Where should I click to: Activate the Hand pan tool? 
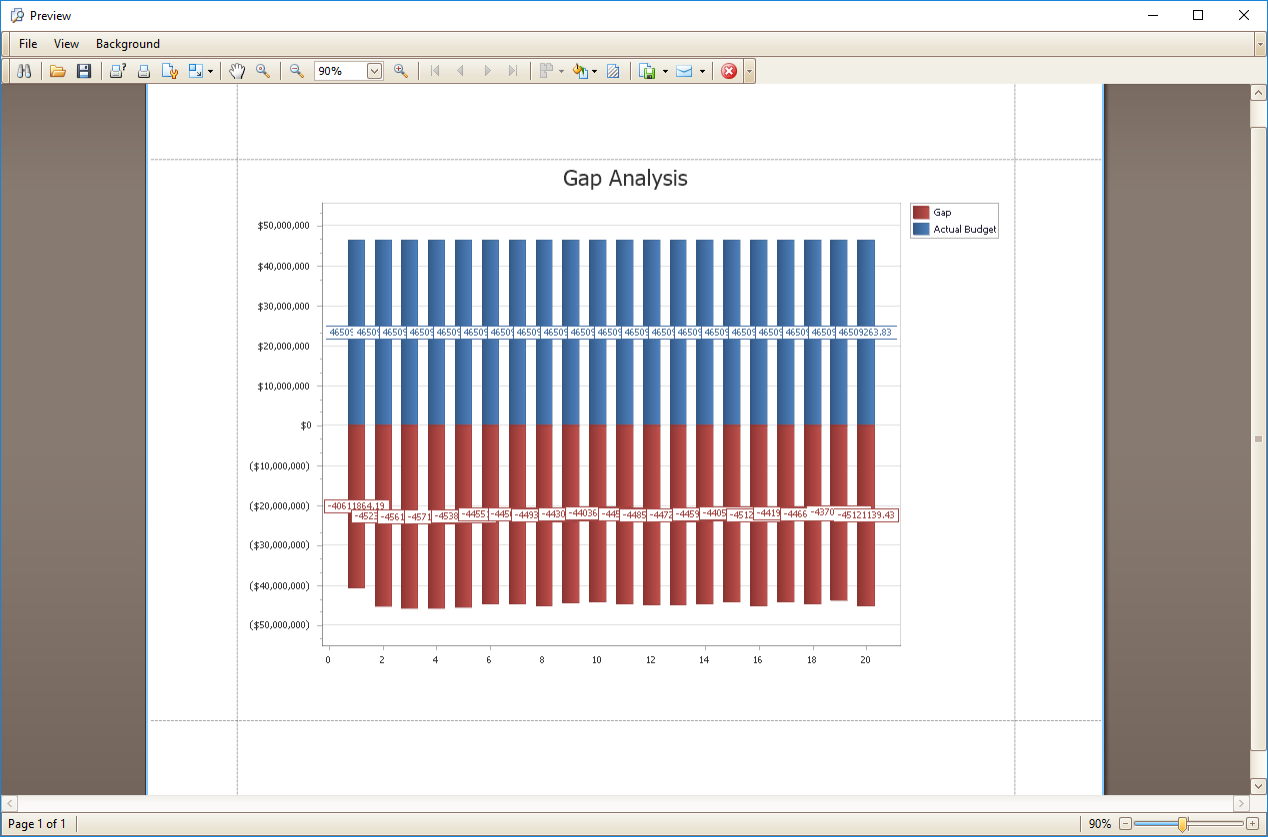click(x=237, y=71)
